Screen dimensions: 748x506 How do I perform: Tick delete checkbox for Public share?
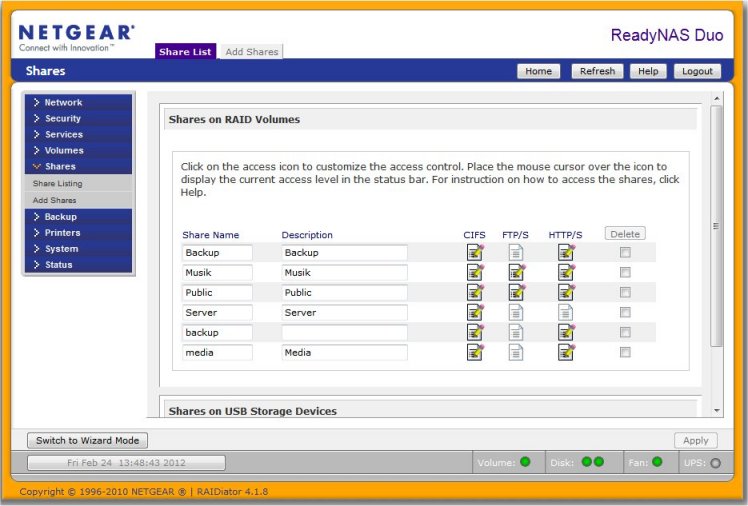pos(625,292)
